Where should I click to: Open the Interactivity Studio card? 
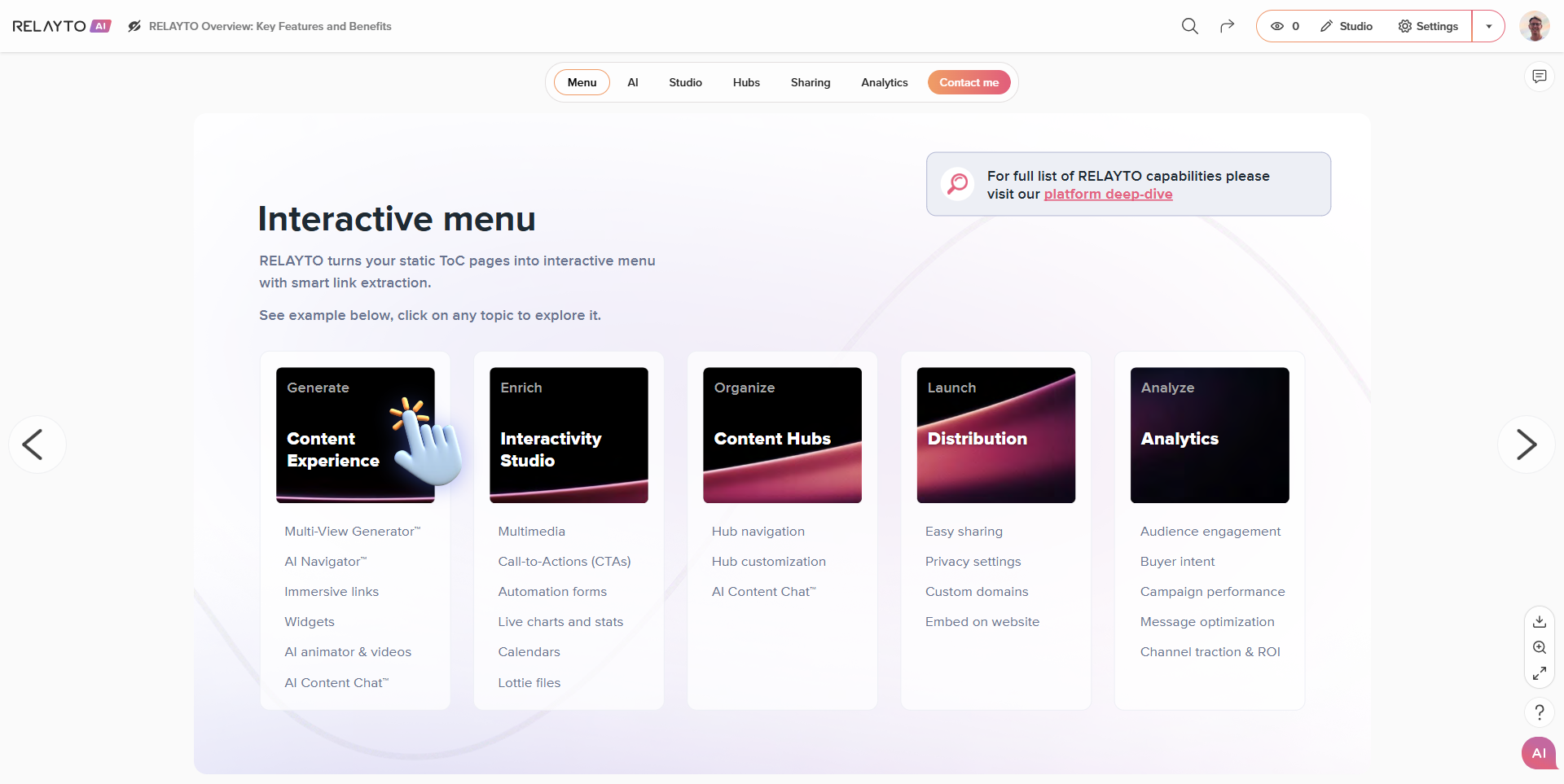point(569,435)
